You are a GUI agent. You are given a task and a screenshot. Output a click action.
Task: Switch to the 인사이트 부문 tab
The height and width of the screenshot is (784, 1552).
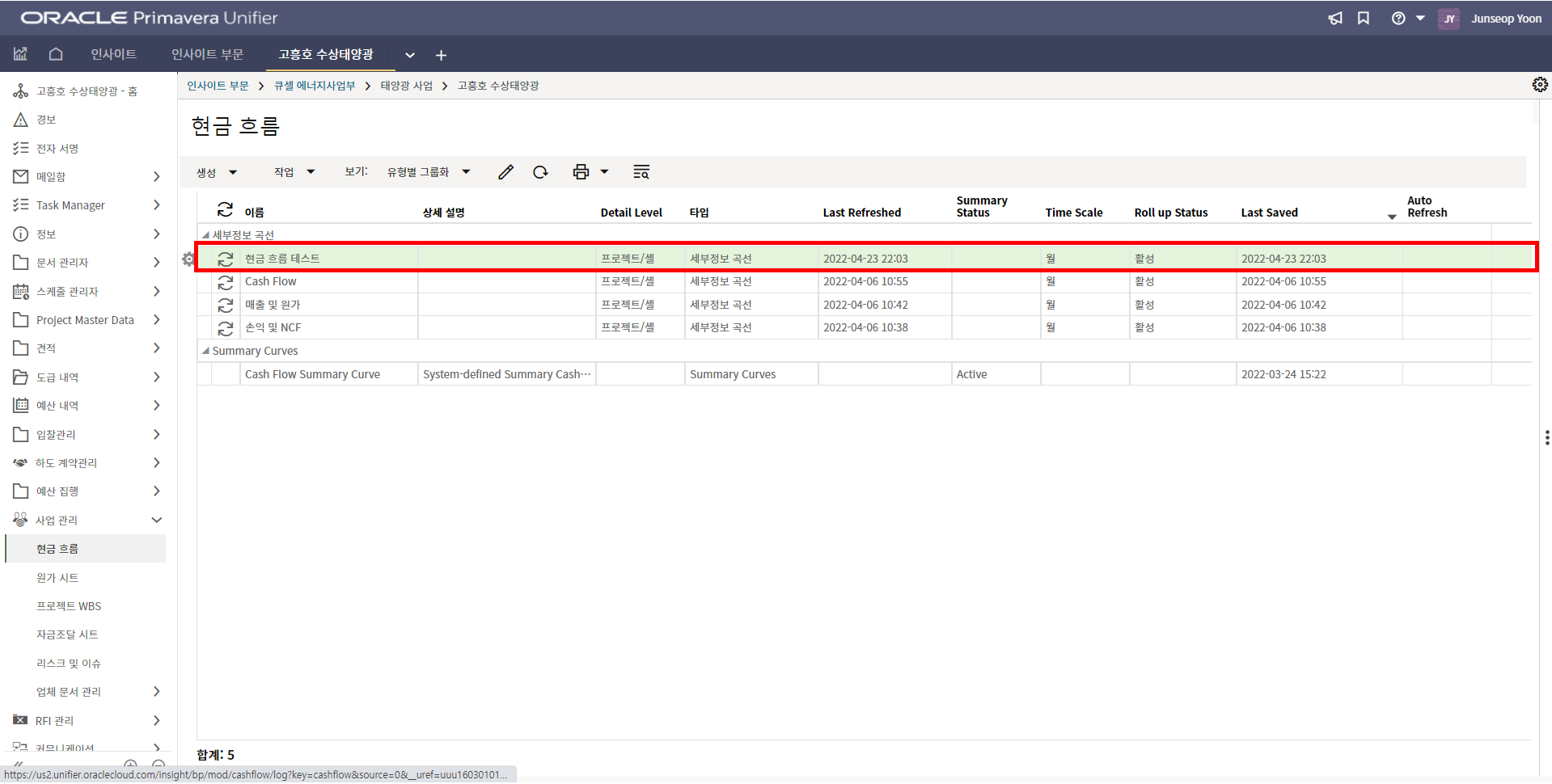click(x=207, y=54)
